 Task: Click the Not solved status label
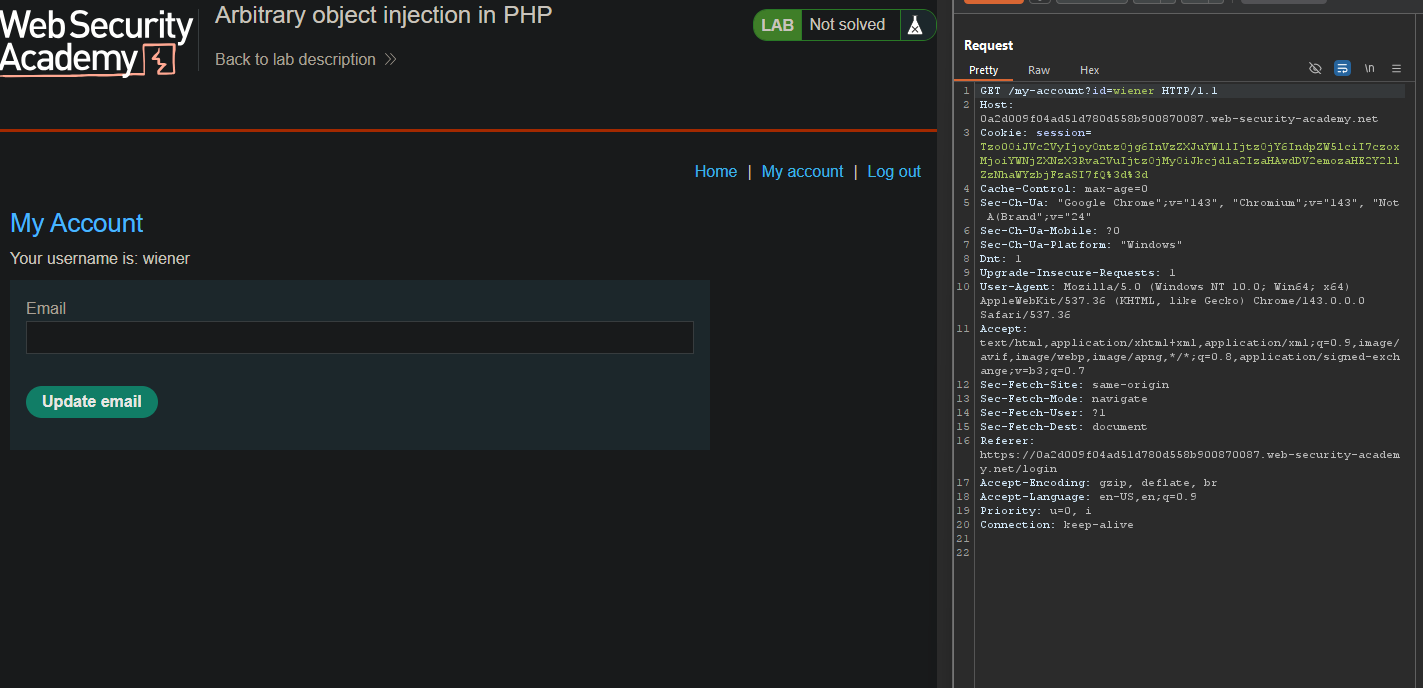(x=847, y=25)
